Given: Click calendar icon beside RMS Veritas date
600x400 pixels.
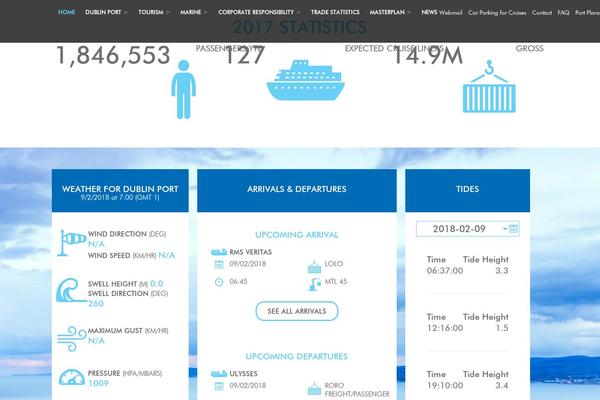Looking at the screenshot, I should [219, 264].
